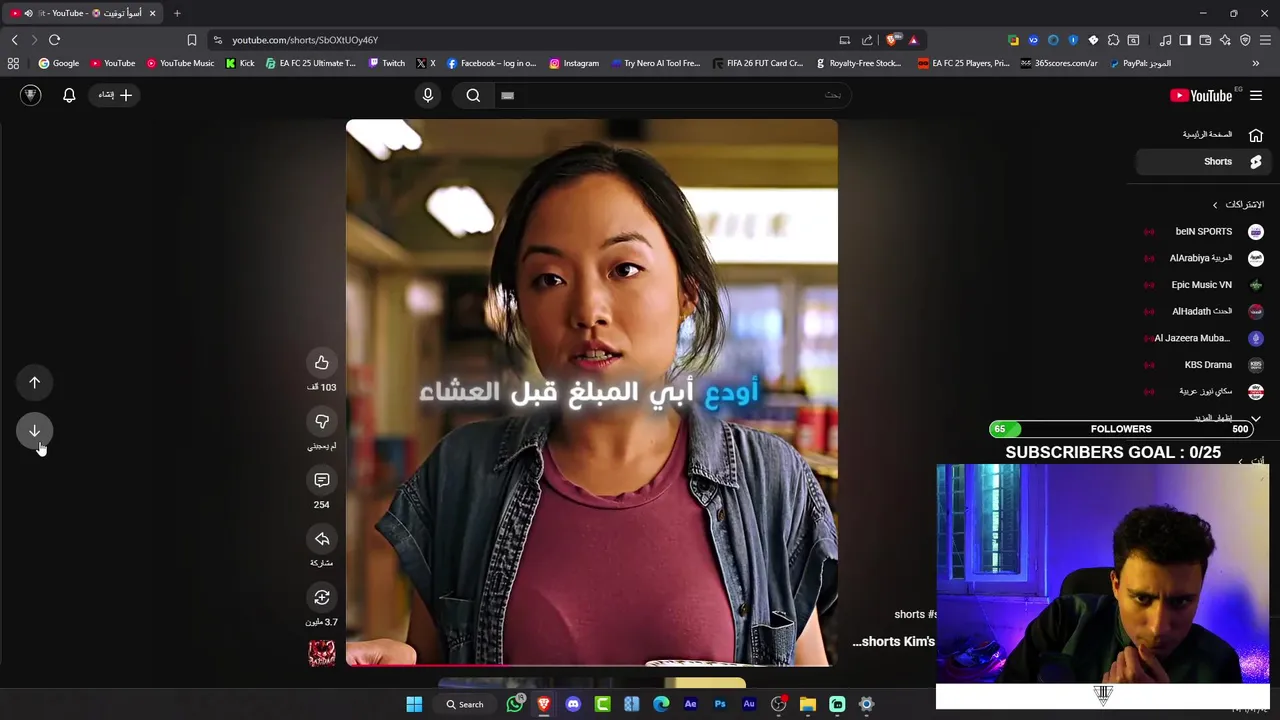Like the Short with the thumbs-up icon
Image resolution: width=1280 pixels, height=720 pixels.
pyautogui.click(x=321, y=363)
